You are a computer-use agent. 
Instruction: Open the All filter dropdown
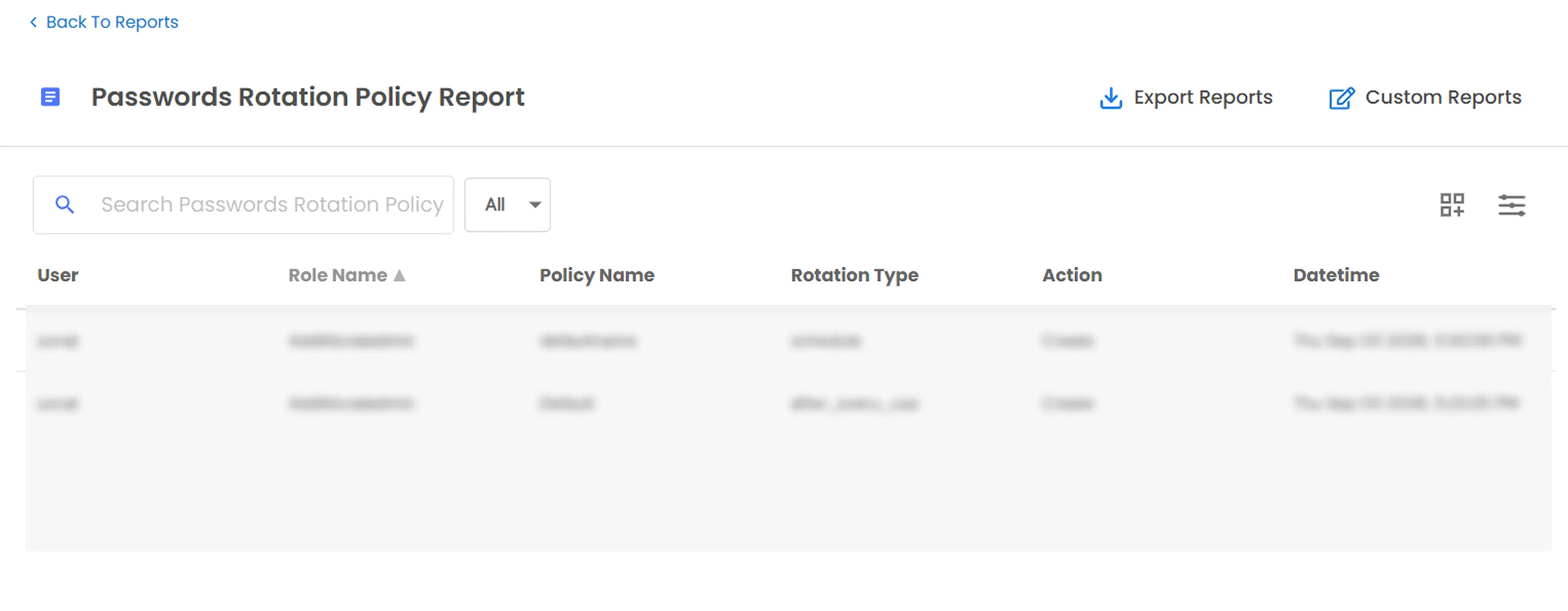tap(507, 204)
